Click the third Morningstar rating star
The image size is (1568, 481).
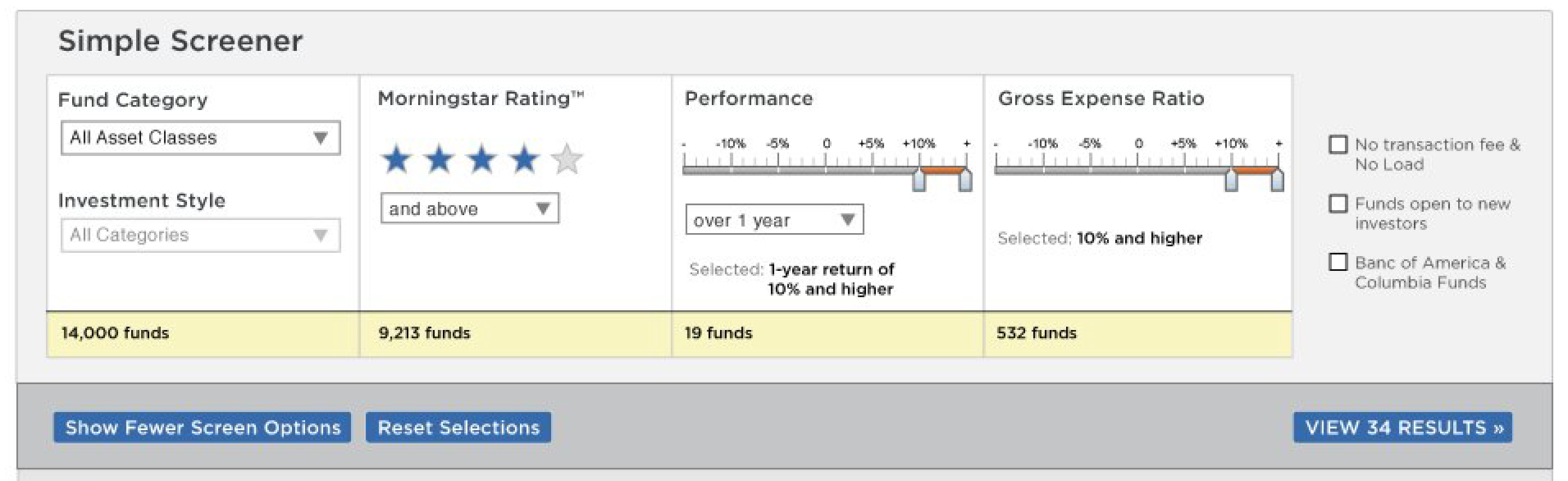482,159
